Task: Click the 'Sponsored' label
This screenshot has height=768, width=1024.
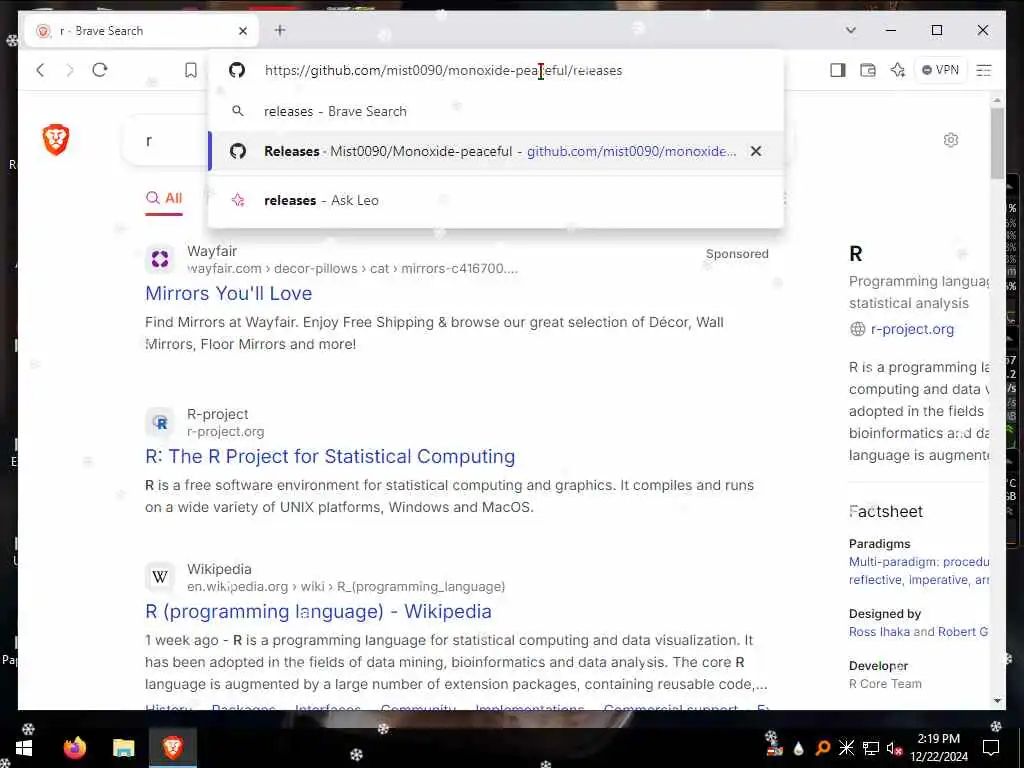Action: coord(737,254)
